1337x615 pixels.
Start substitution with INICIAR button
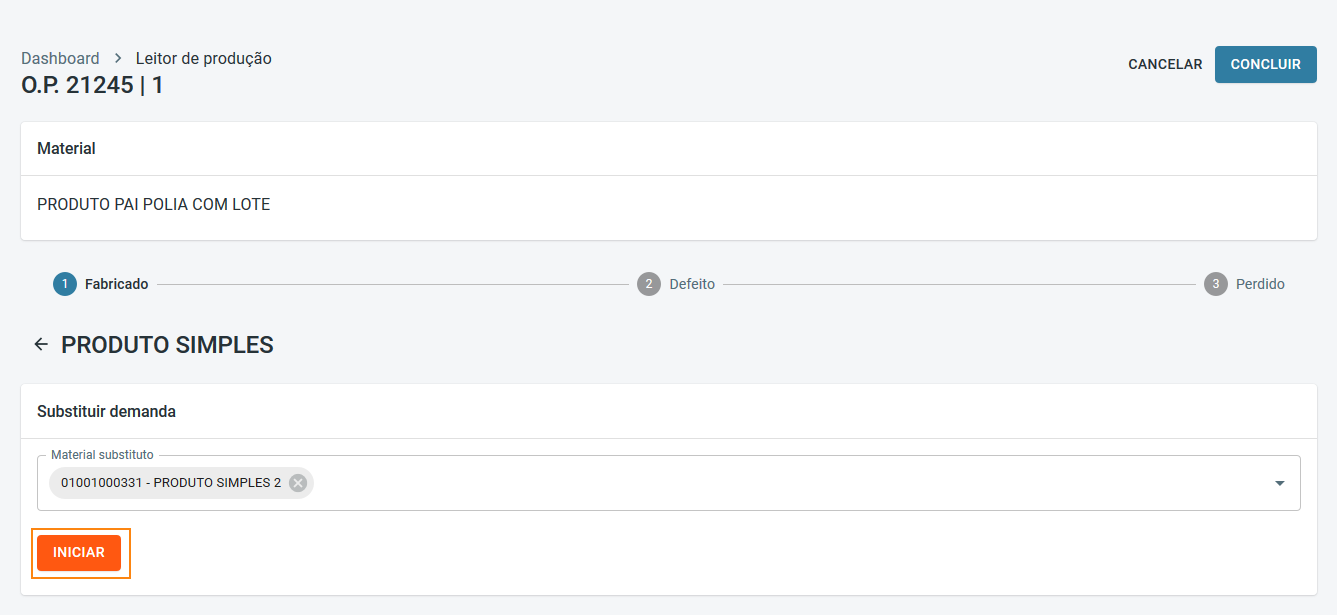(x=79, y=553)
